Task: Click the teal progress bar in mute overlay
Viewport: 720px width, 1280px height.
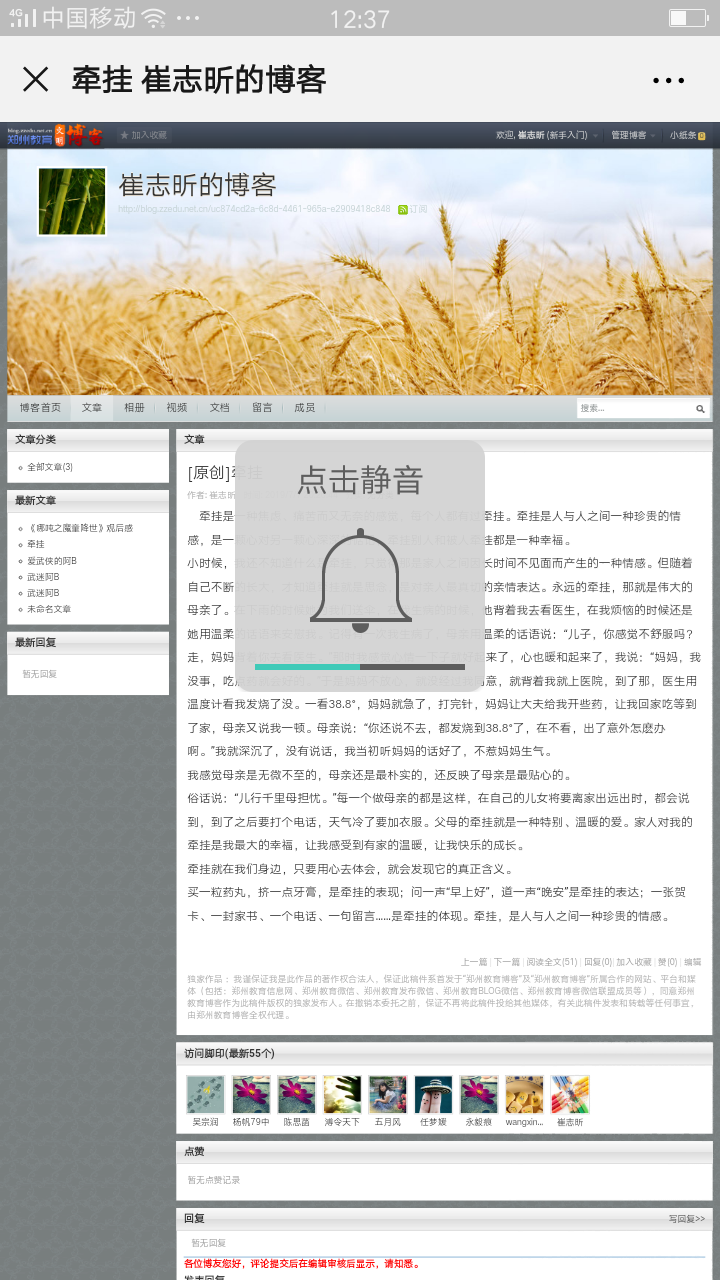Action: (x=307, y=666)
